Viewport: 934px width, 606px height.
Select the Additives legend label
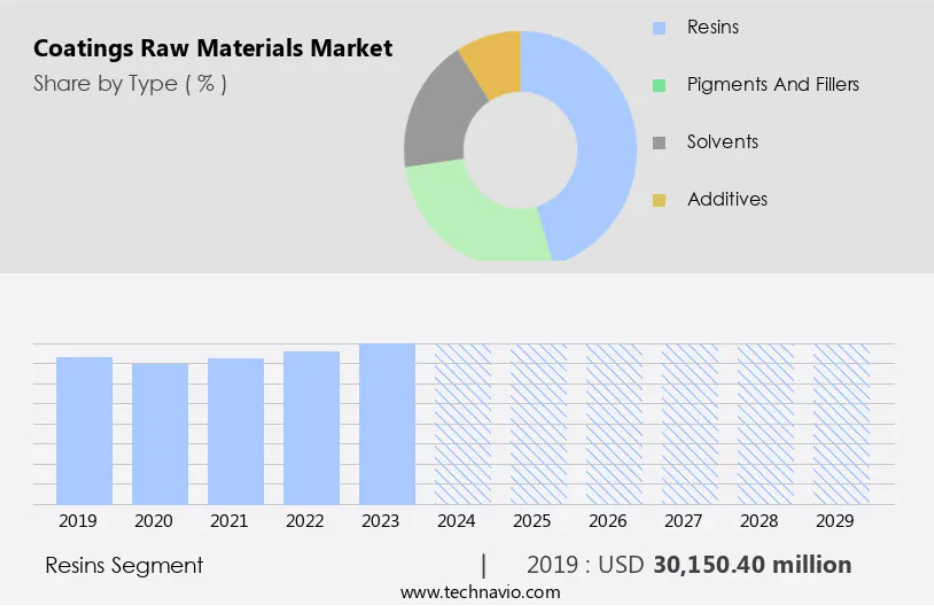(727, 199)
